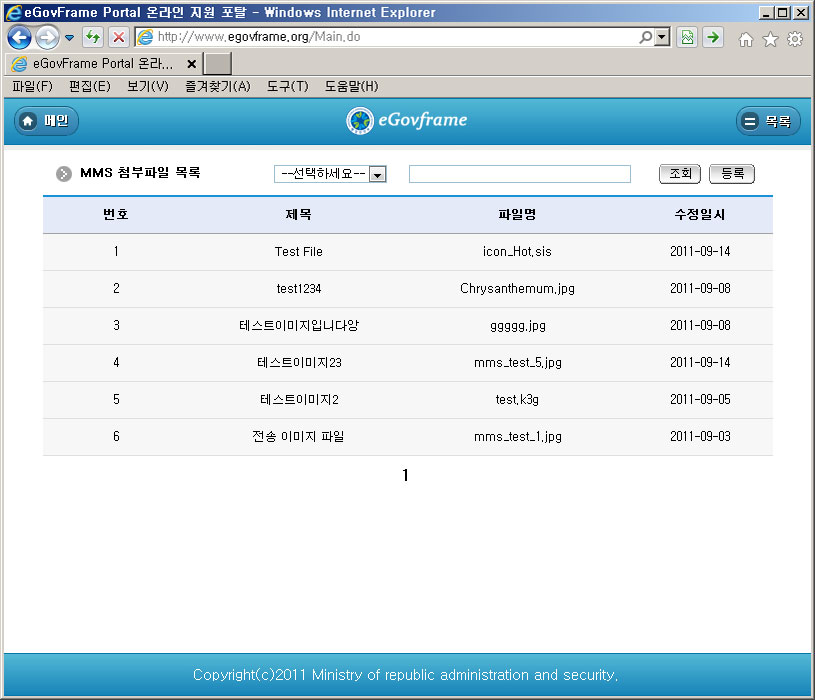Expand the --선택하세요-- search criteria dropdown
This screenshot has height=700, width=815.
377,174
